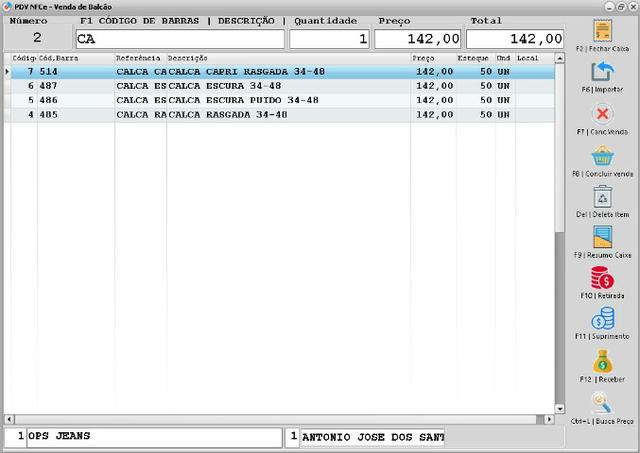This screenshot has width=640, height=453.
Task: Open Ctrl+L Busca Preço magnifier icon
Action: point(602,403)
